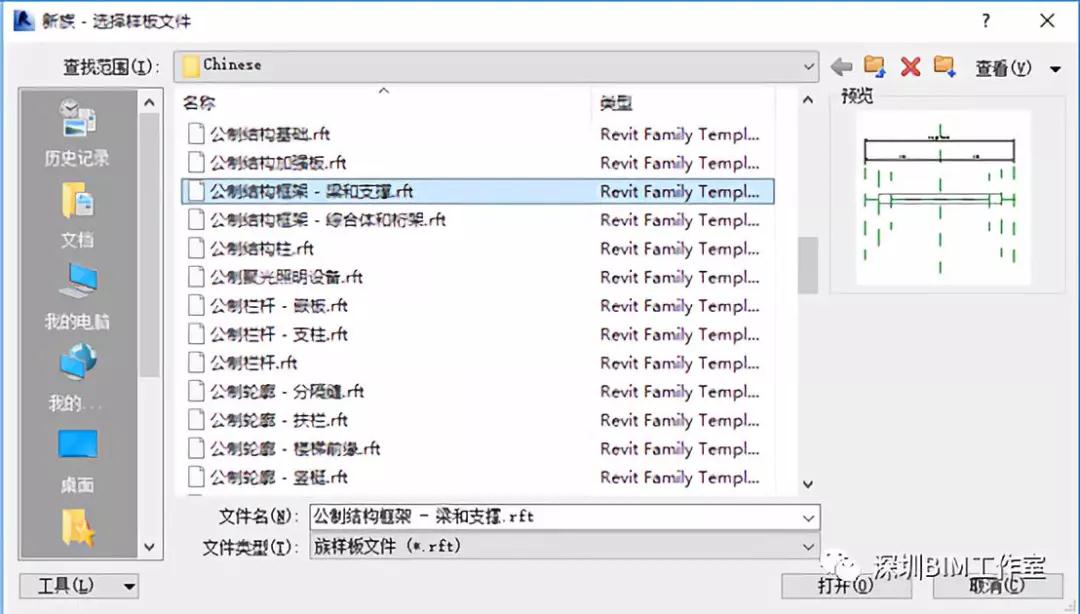The image size is (1080, 614).
Task: Click type cell of 公制结构基础.rft row
Action: click(680, 134)
